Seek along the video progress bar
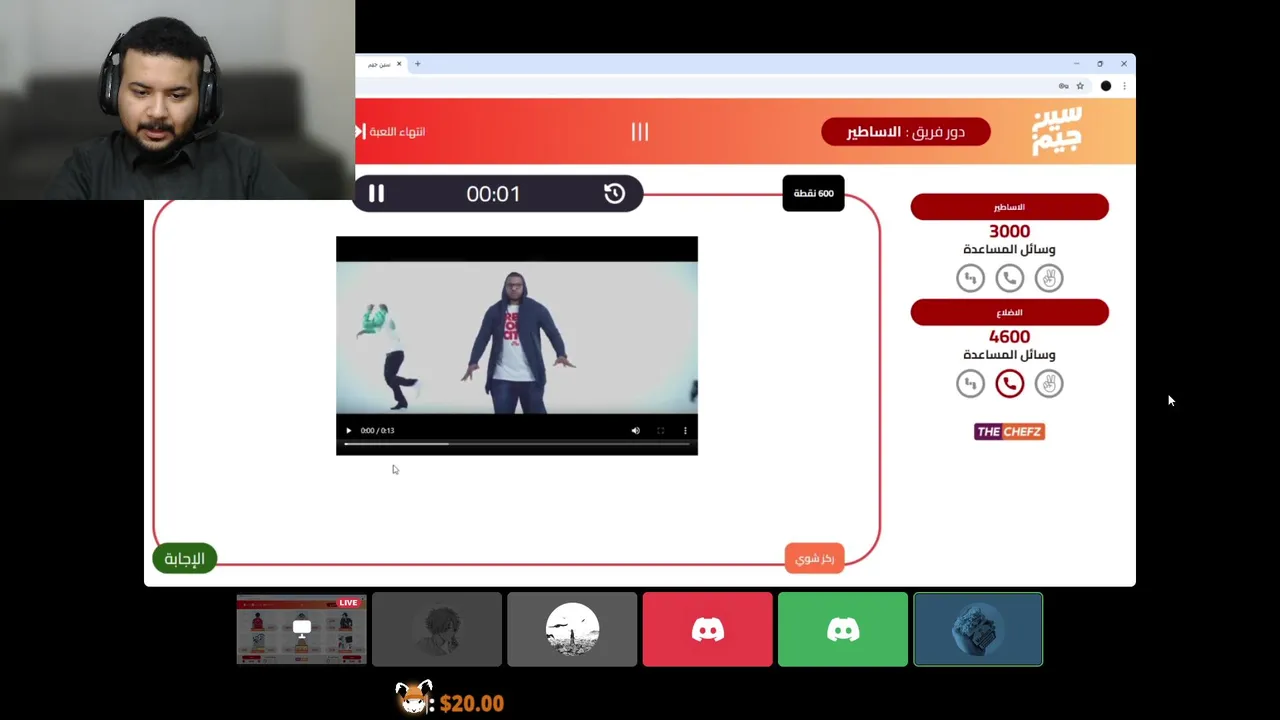Image resolution: width=1280 pixels, height=720 pixels. click(516, 444)
